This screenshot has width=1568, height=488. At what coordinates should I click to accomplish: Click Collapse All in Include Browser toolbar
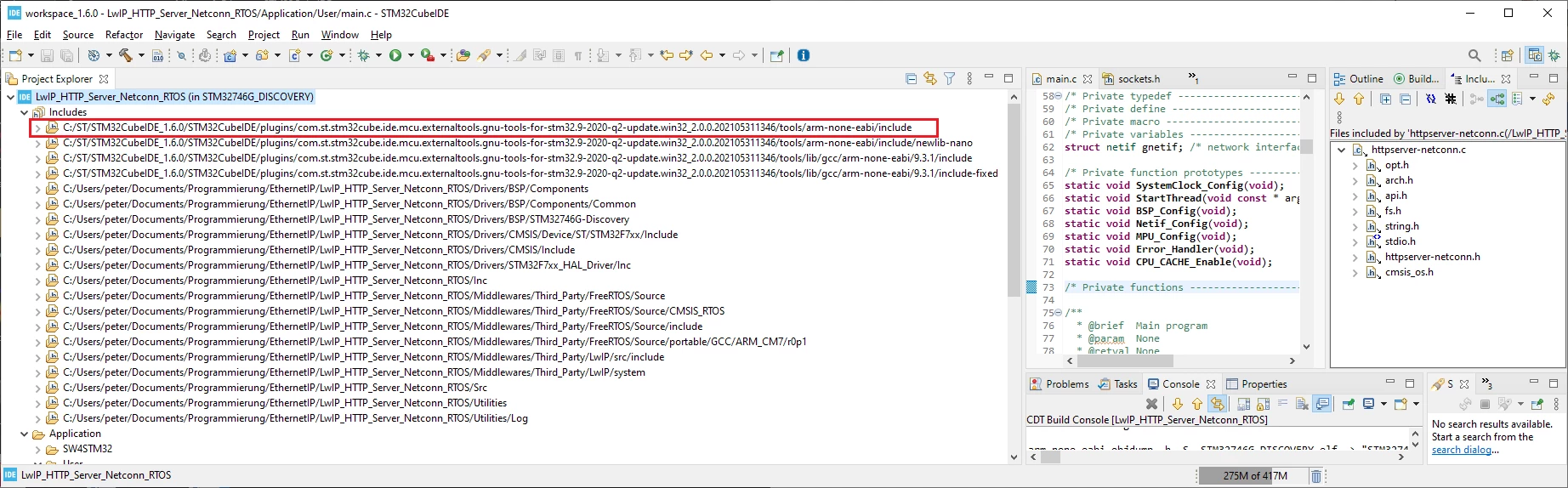[1405, 99]
